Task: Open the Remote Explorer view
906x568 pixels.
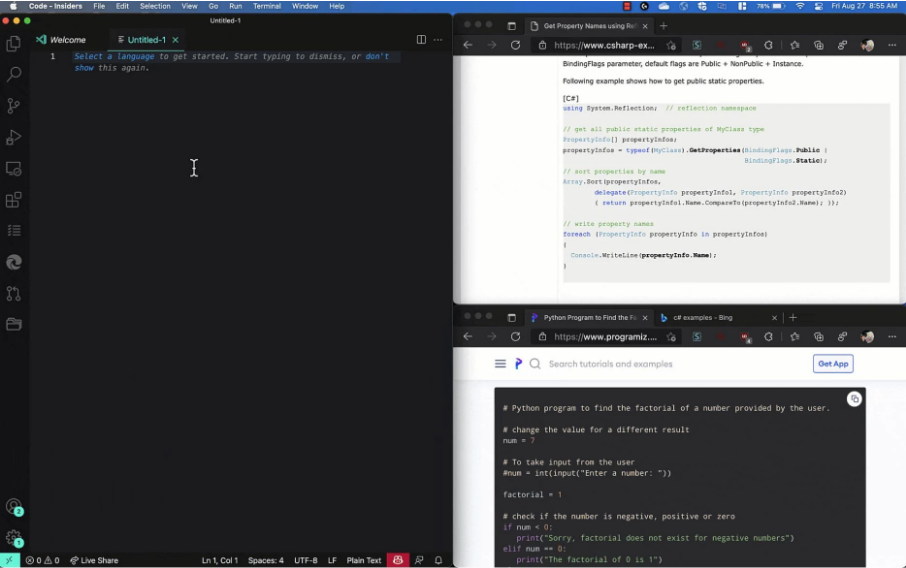Action: point(14,169)
